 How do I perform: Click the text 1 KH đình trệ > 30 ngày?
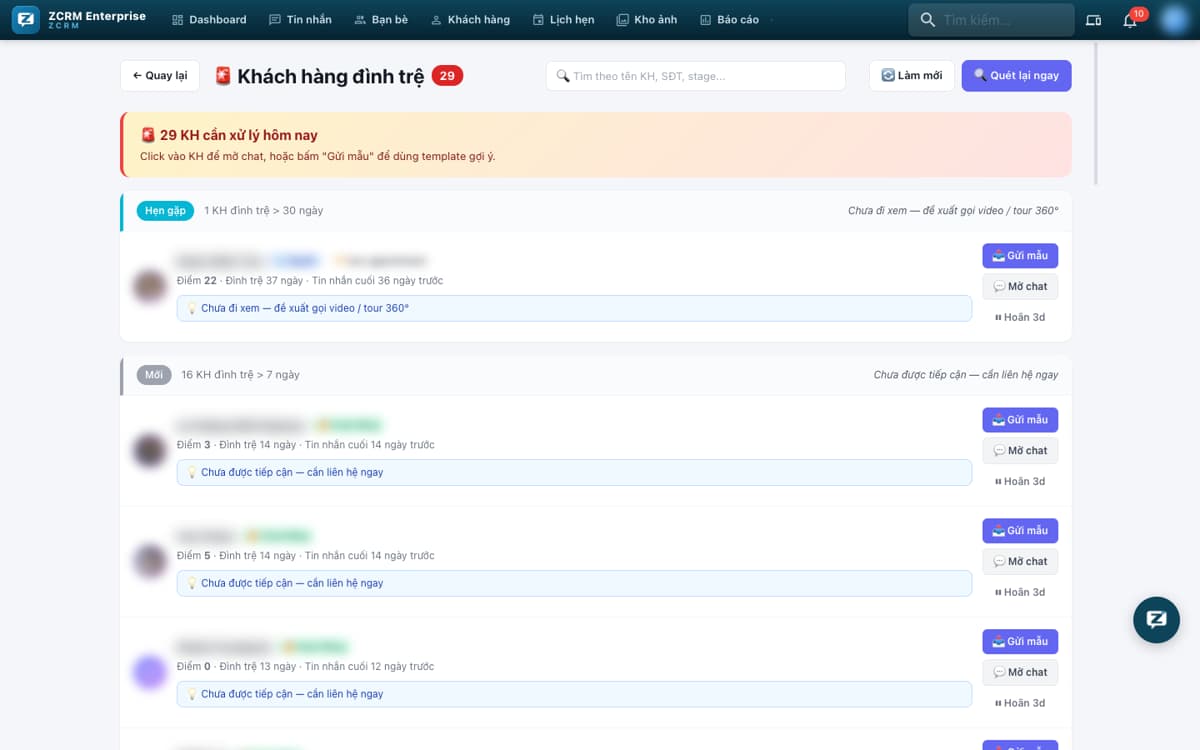263,211
